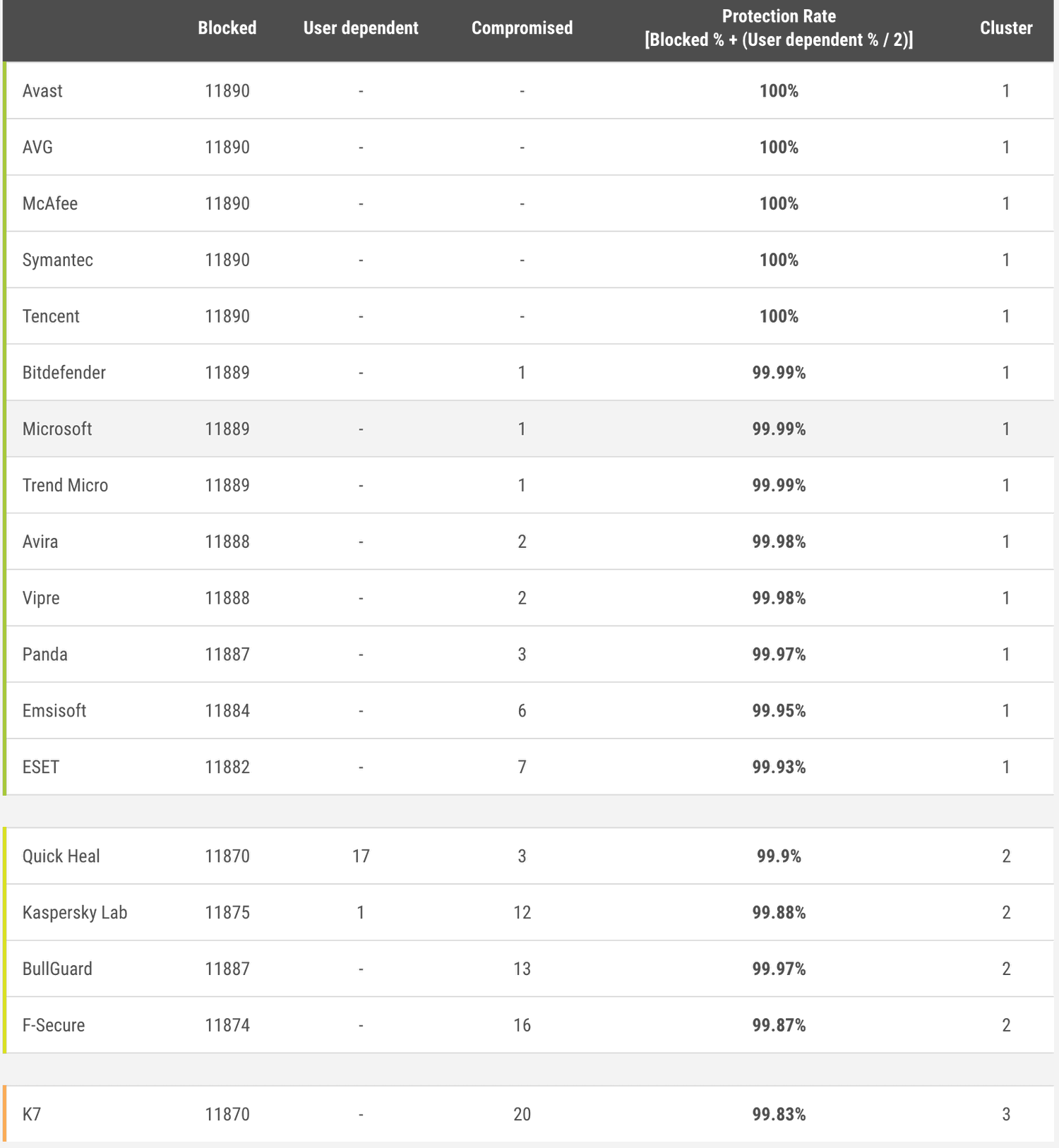Click F-Secure's compromised value 16

(522, 1025)
